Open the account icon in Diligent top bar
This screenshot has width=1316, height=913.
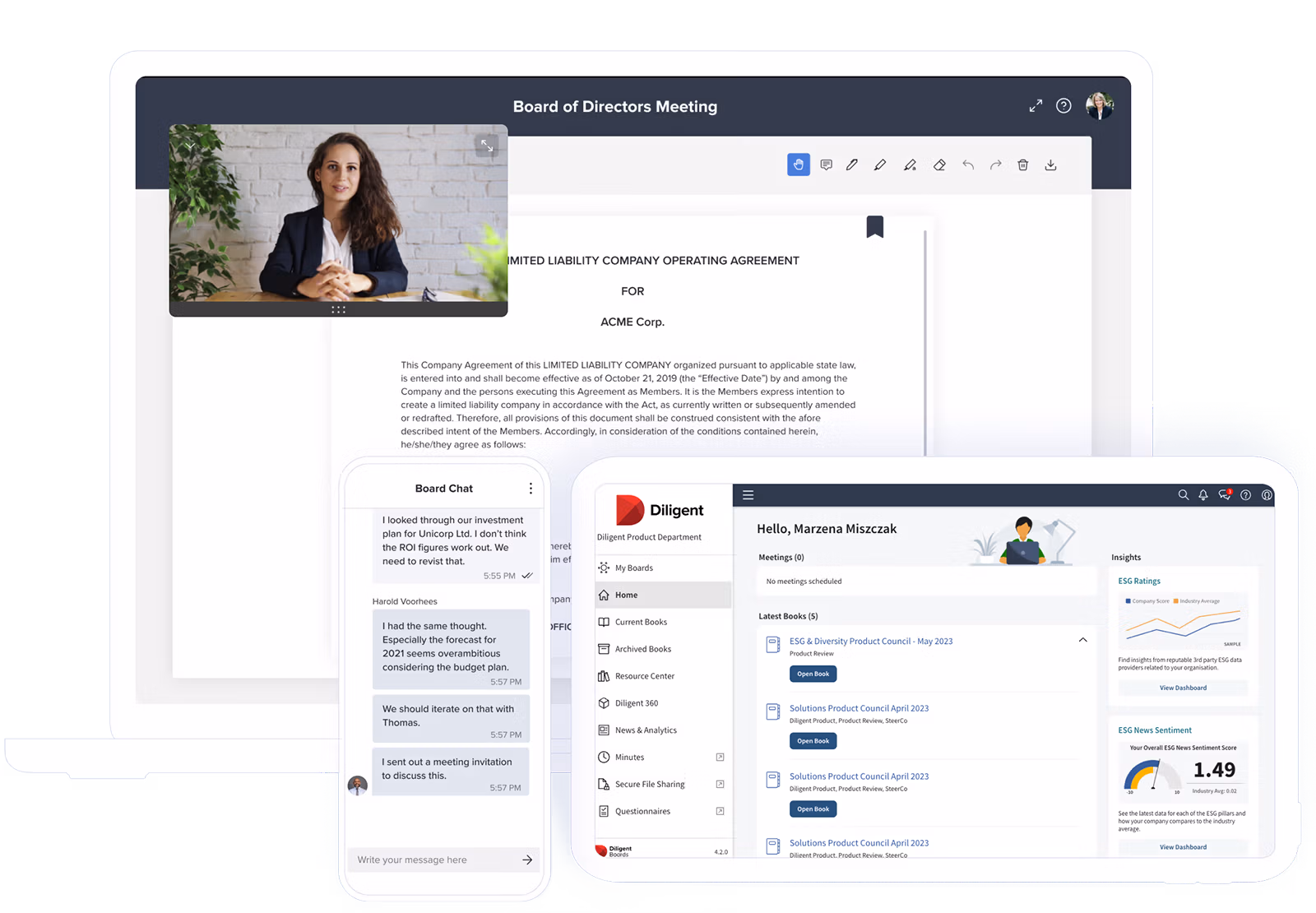point(1267,495)
